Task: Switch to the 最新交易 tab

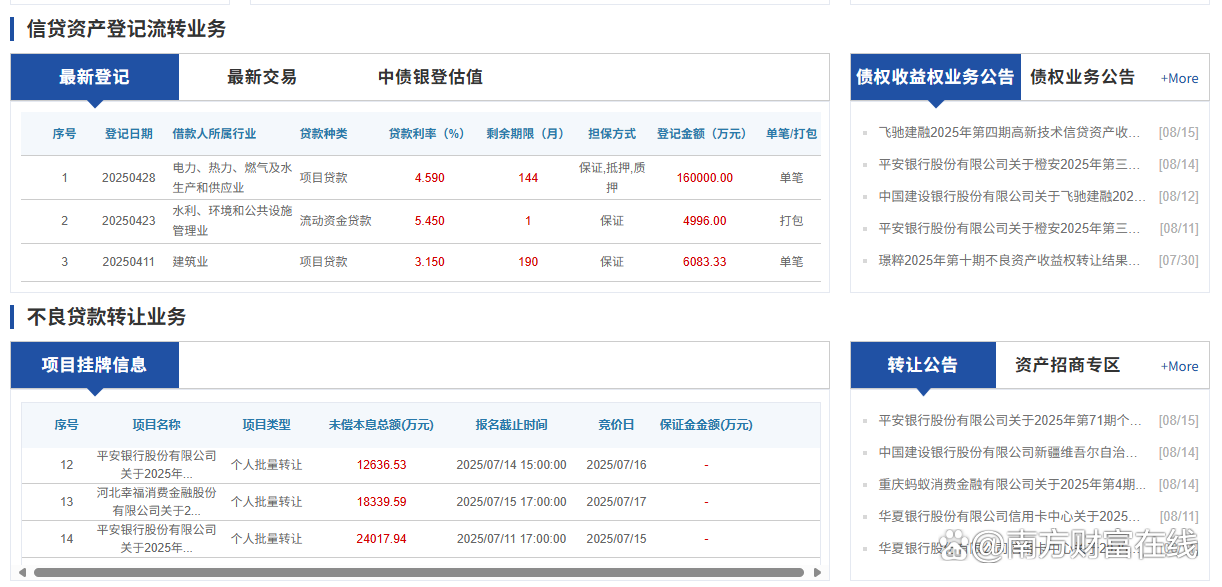Action: pyautogui.click(x=262, y=76)
